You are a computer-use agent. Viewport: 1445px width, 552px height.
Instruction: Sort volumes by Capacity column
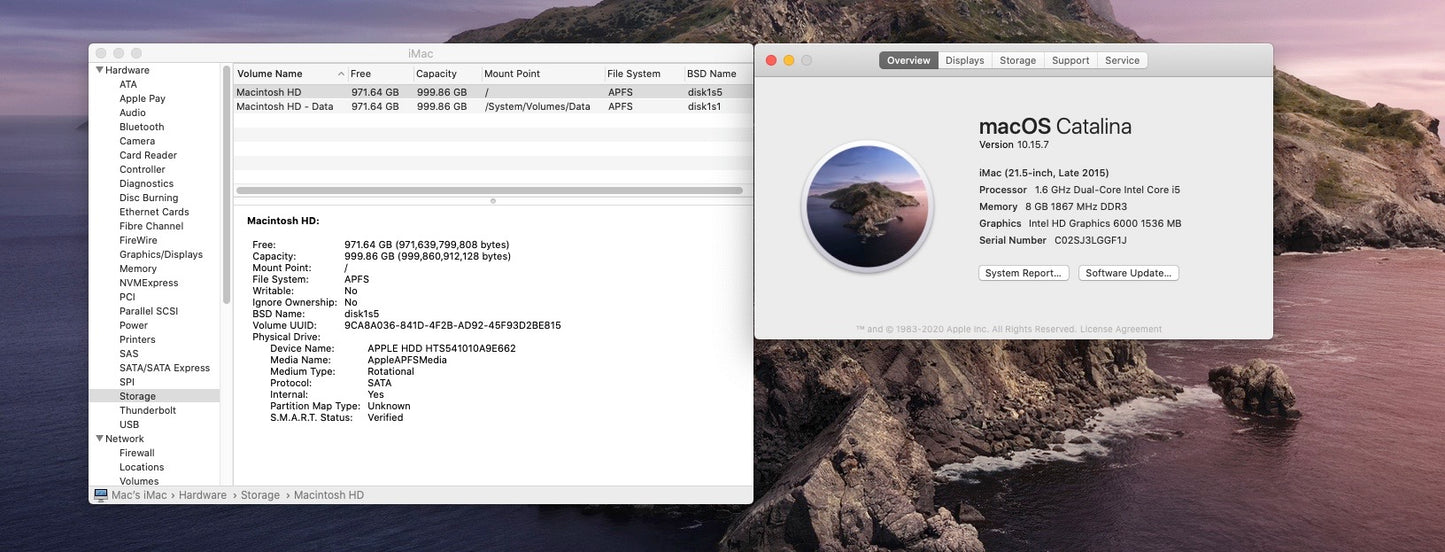[x=437, y=74]
